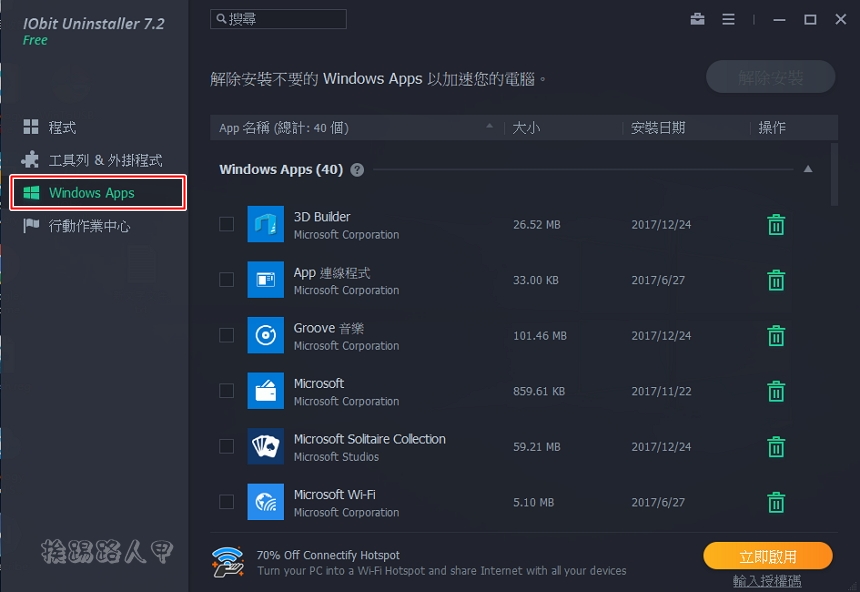Select Windows Apps in the sidebar

[99, 193]
